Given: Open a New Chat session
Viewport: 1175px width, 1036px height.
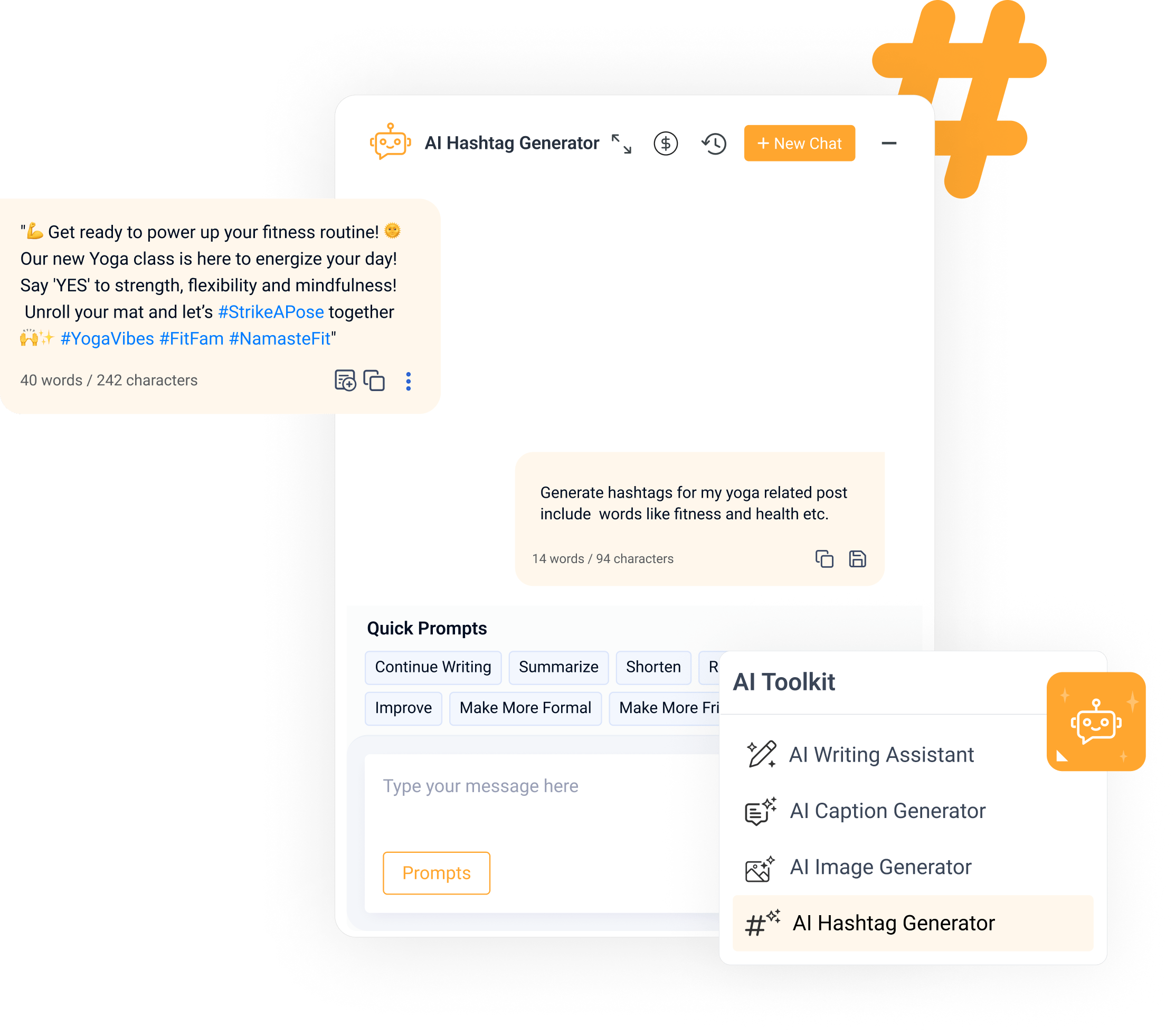Looking at the screenshot, I should click(x=799, y=143).
